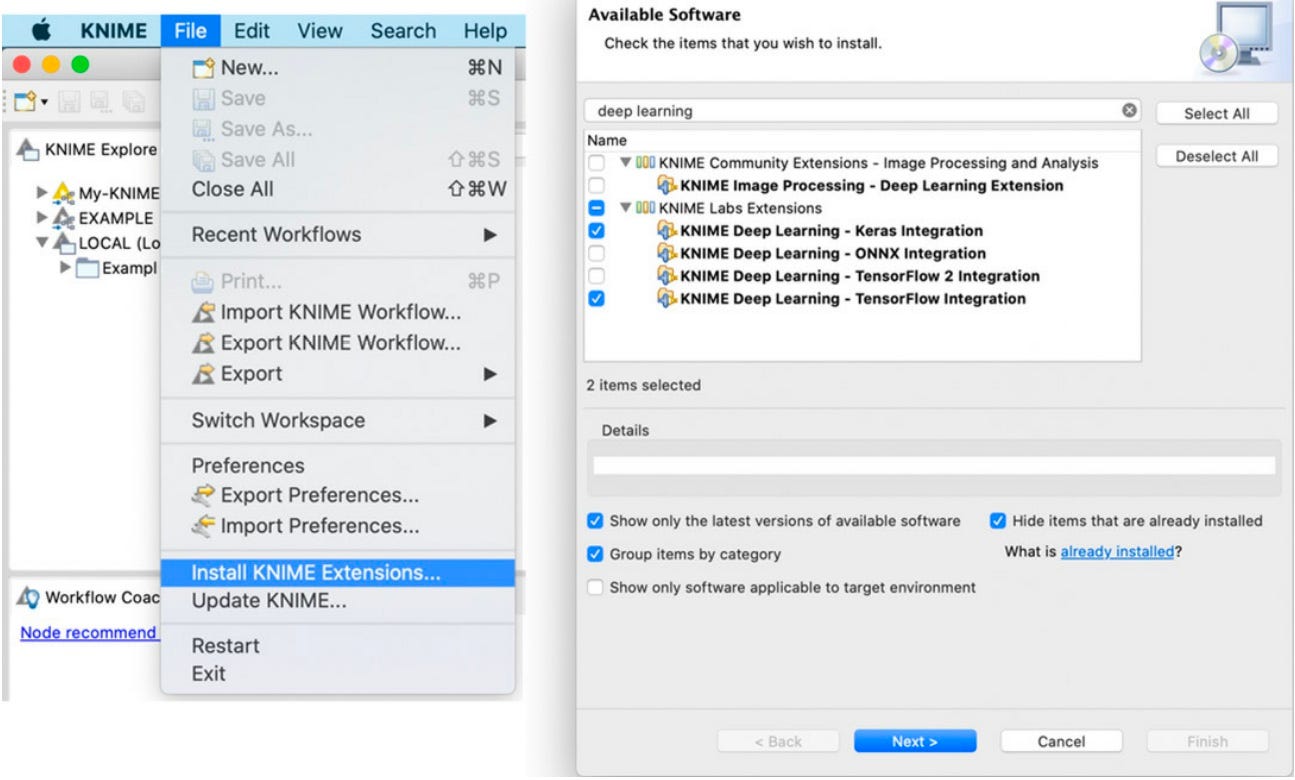The width and height of the screenshot is (1295, 780).
Task: Click the Save As... icon in the File menu
Action: coord(203,129)
